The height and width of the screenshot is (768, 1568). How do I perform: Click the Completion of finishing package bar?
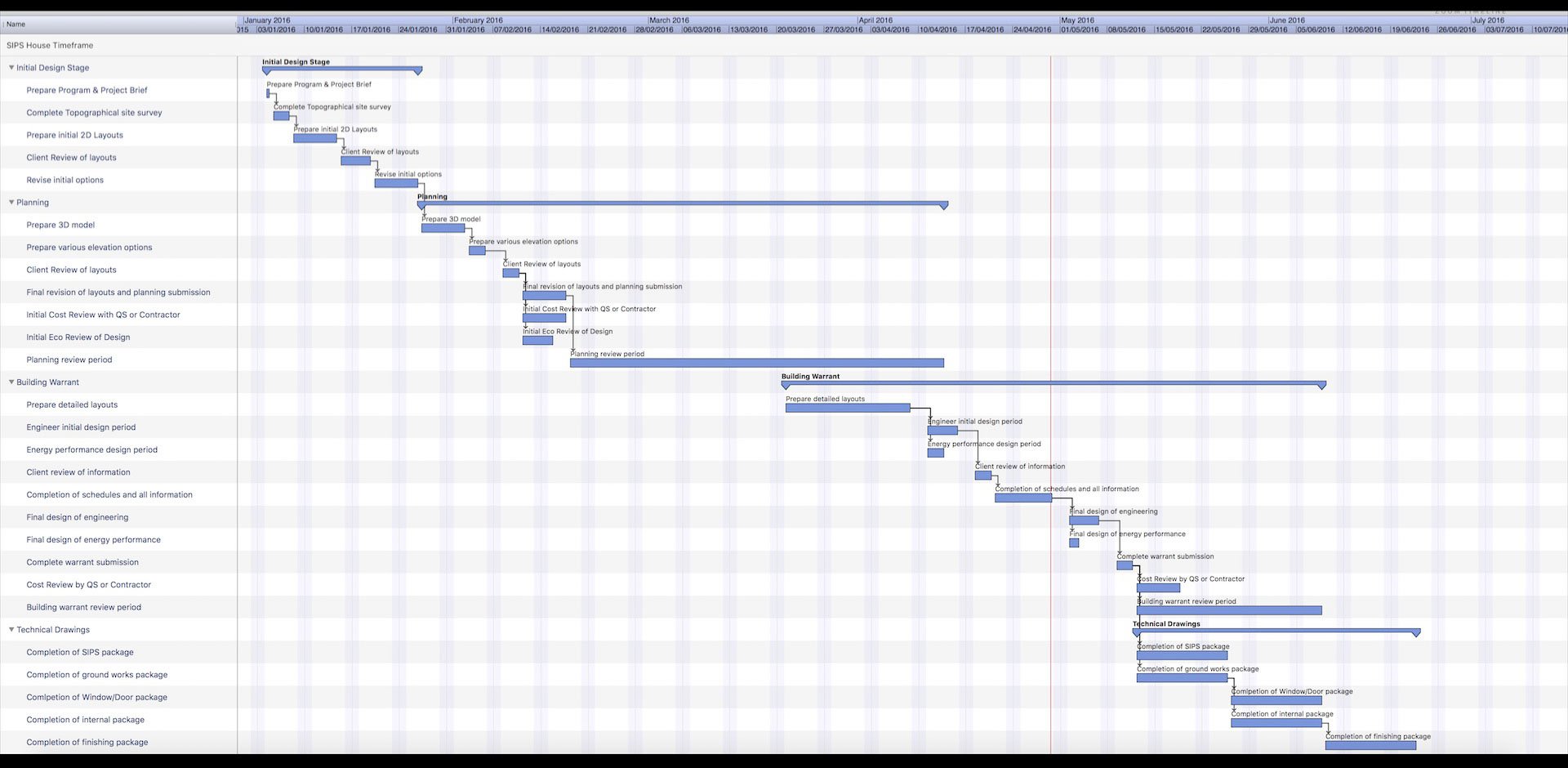[x=1370, y=745]
